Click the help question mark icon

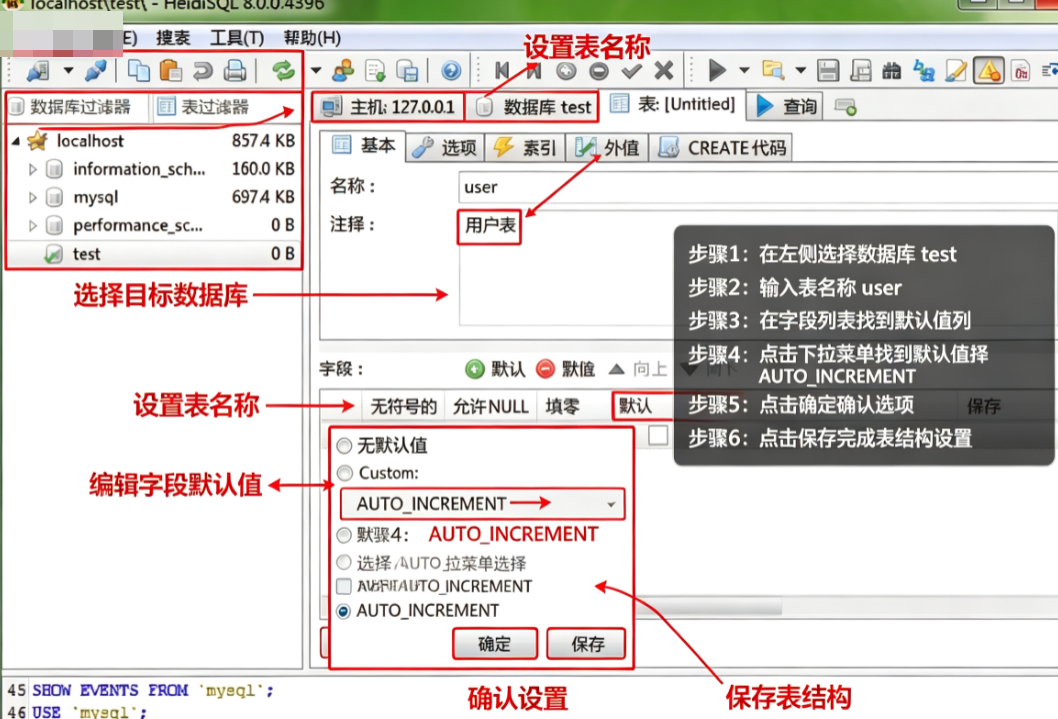click(451, 70)
